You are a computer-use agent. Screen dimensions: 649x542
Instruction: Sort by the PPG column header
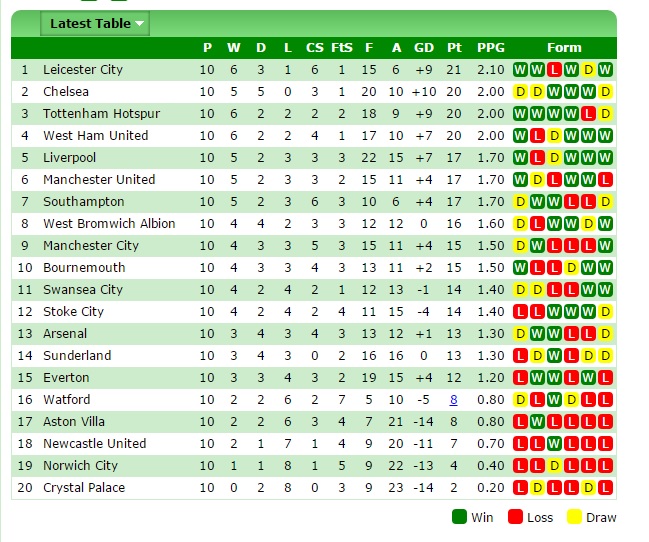491,48
